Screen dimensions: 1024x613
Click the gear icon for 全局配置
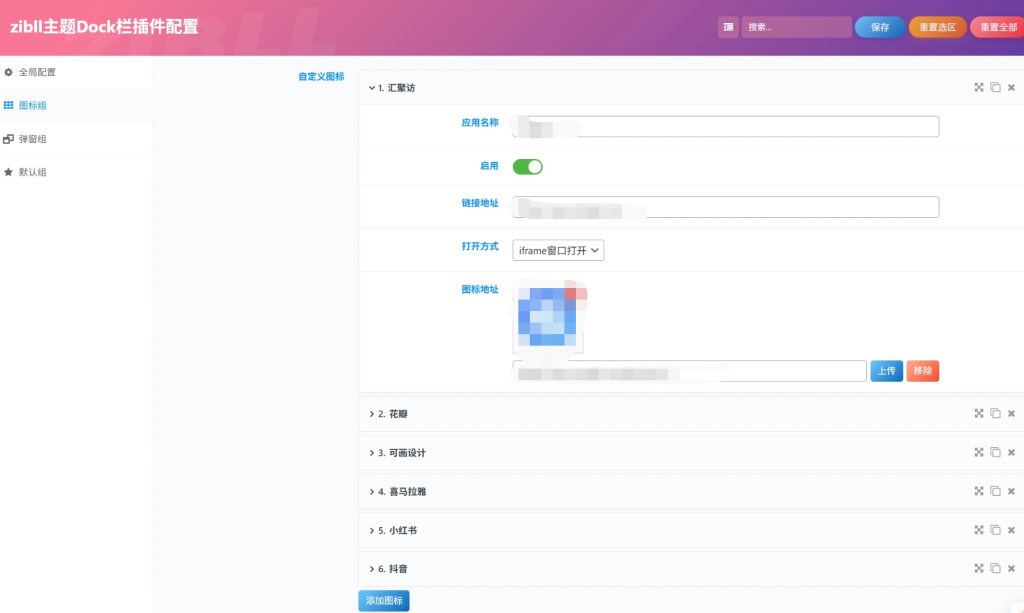point(8,72)
